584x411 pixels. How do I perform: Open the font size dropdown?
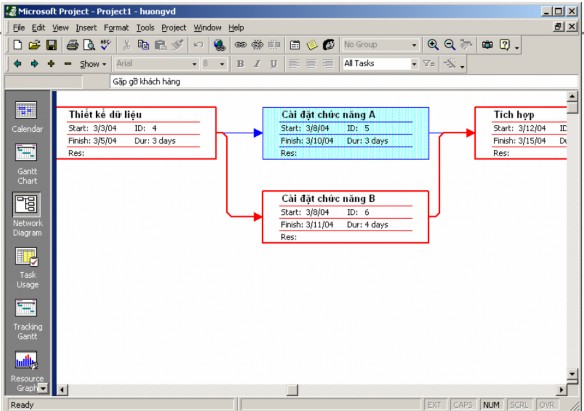[222, 64]
